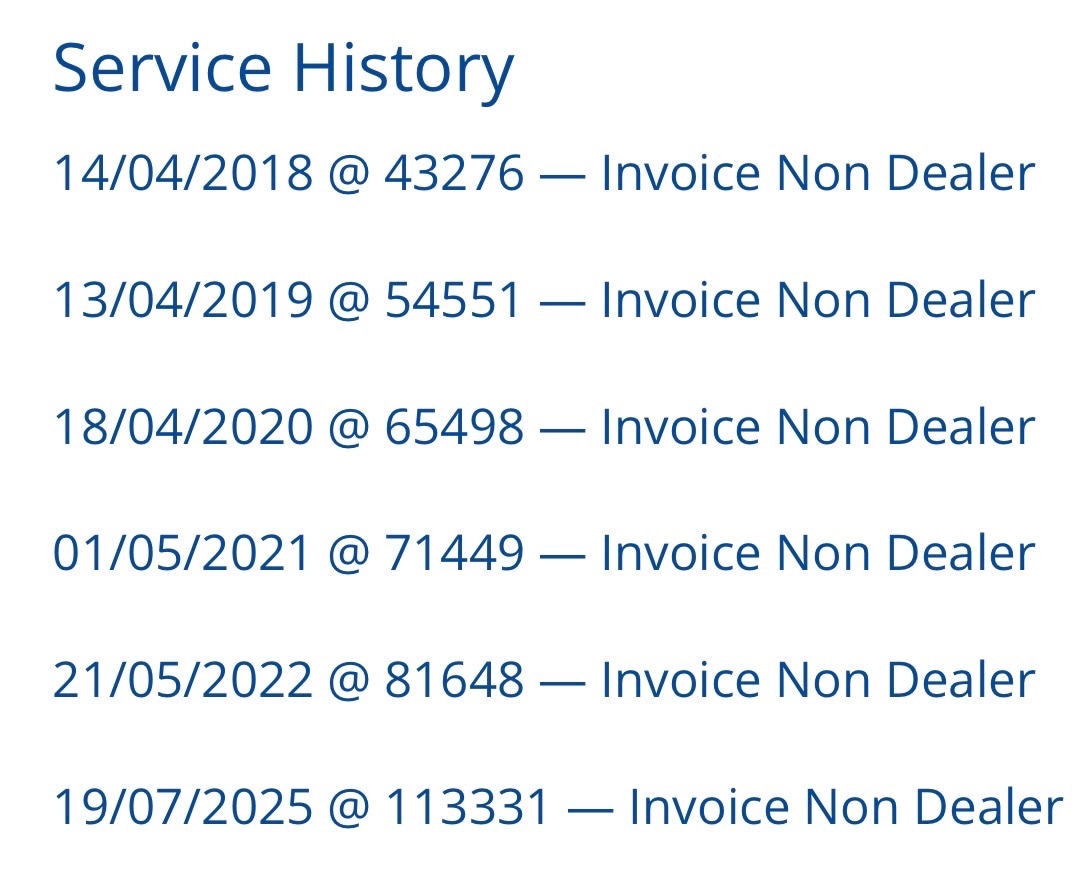1091x891 pixels.
Task: Open Invoice Non Dealer for 21/05/2022
Action: [x=817, y=680]
